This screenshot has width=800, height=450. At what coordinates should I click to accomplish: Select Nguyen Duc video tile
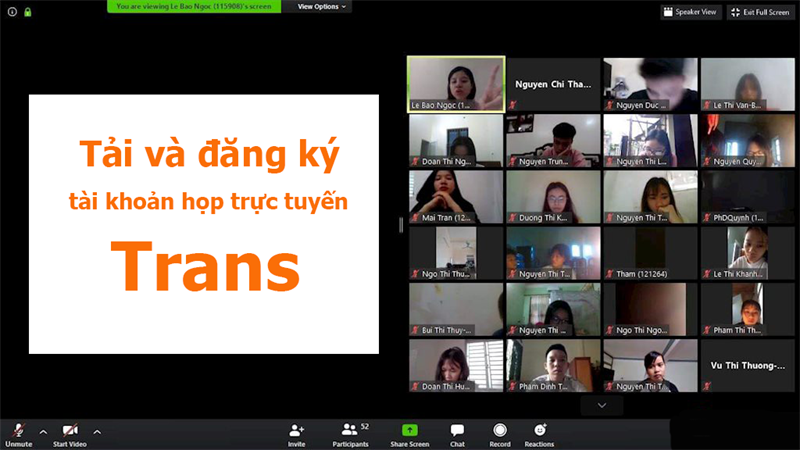[x=651, y=84]
